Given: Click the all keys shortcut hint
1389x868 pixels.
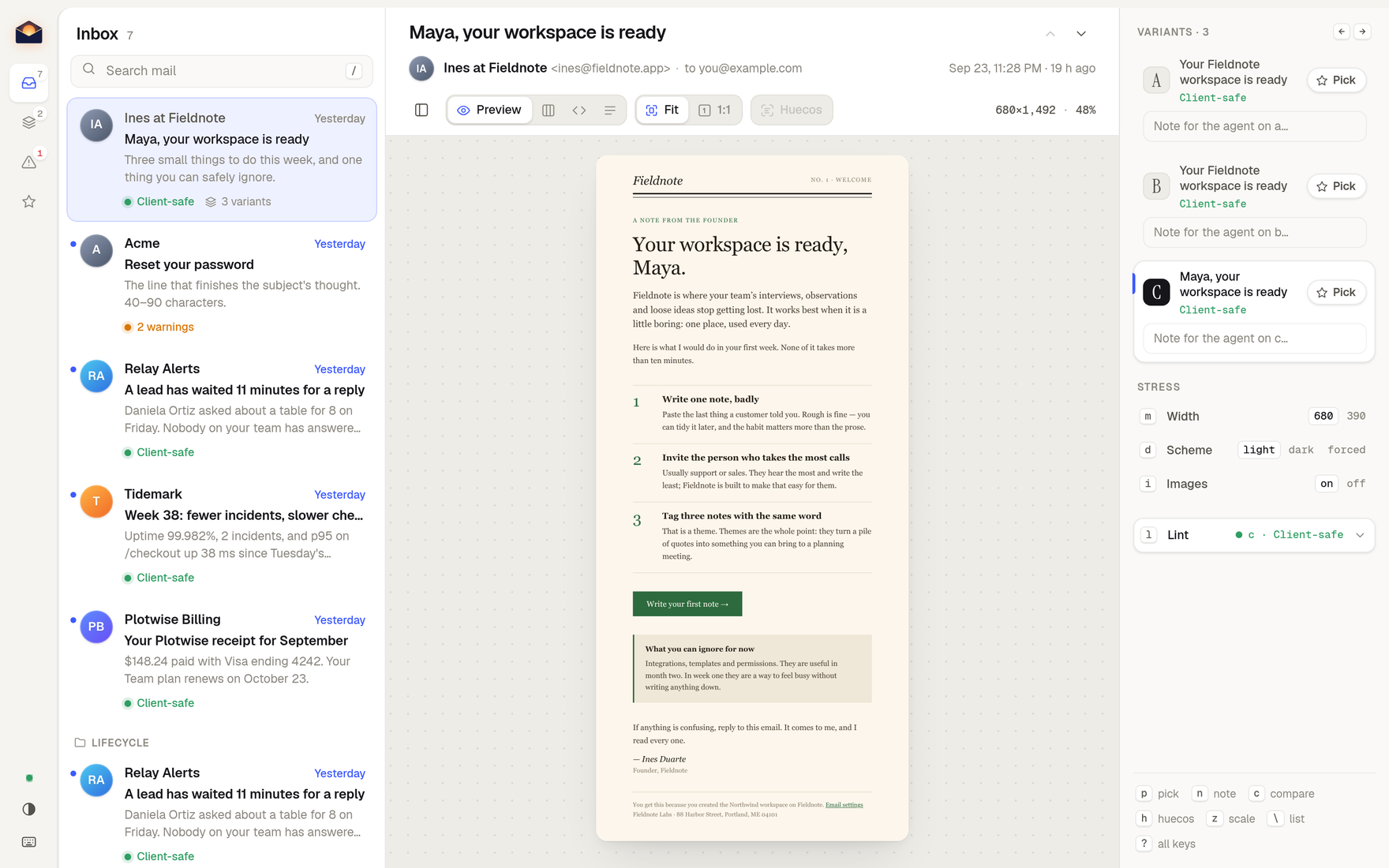Looking at the screenshot, I should pyautogui.click(x=1166, y=844).
